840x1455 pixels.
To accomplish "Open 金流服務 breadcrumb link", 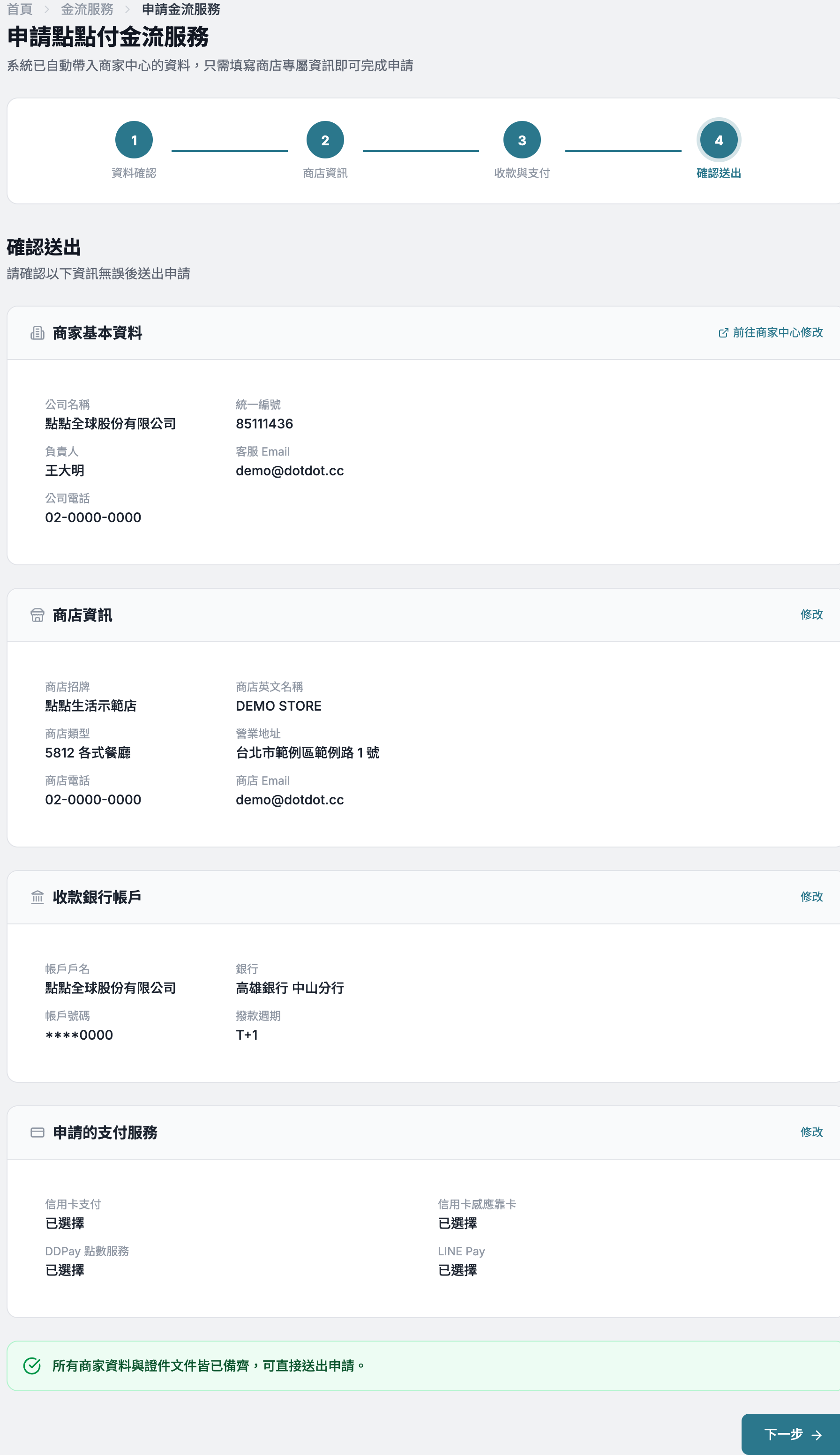I will point(87,10).
